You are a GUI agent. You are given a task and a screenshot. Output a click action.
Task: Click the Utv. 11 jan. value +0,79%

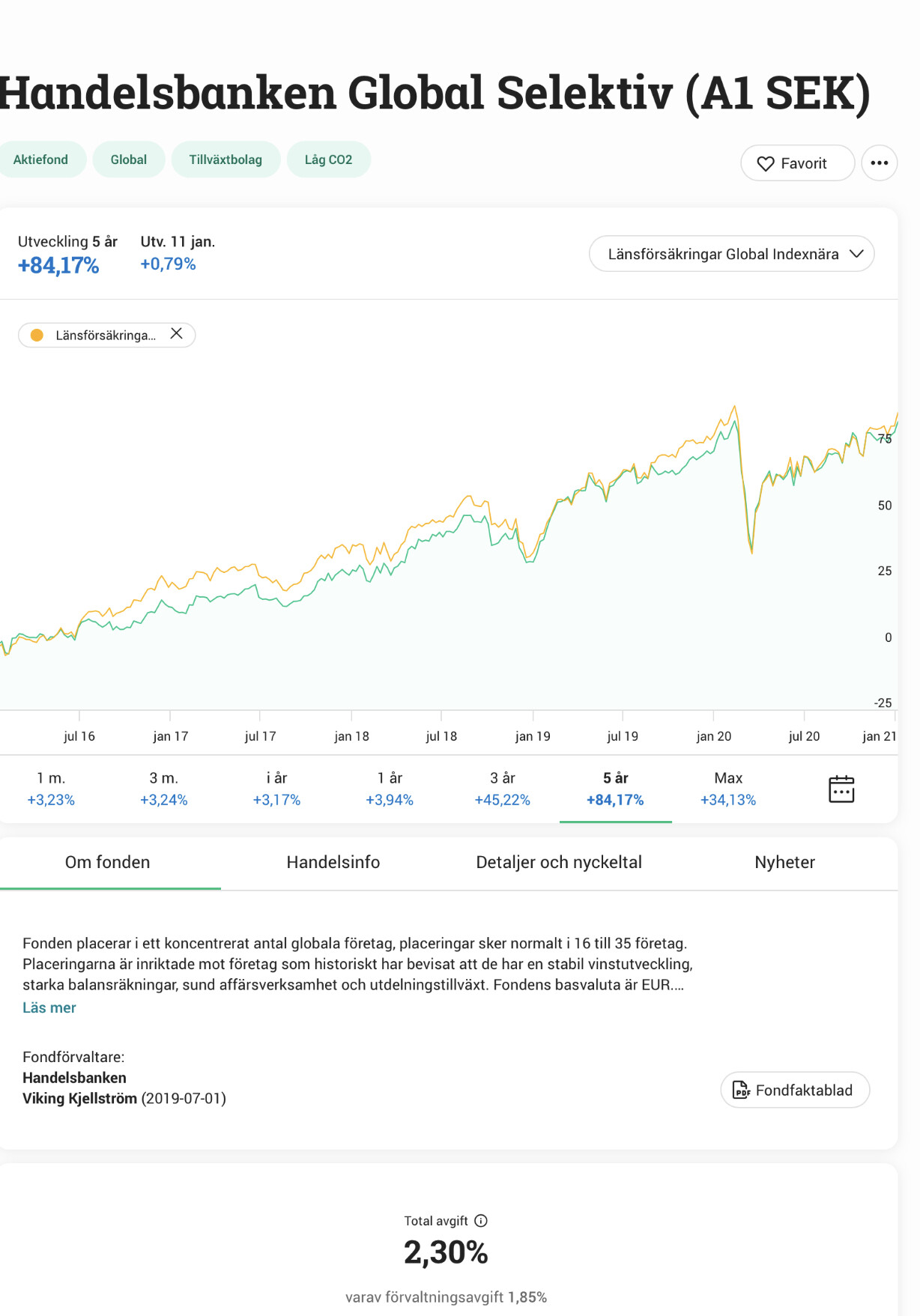(x=168, y=264)
